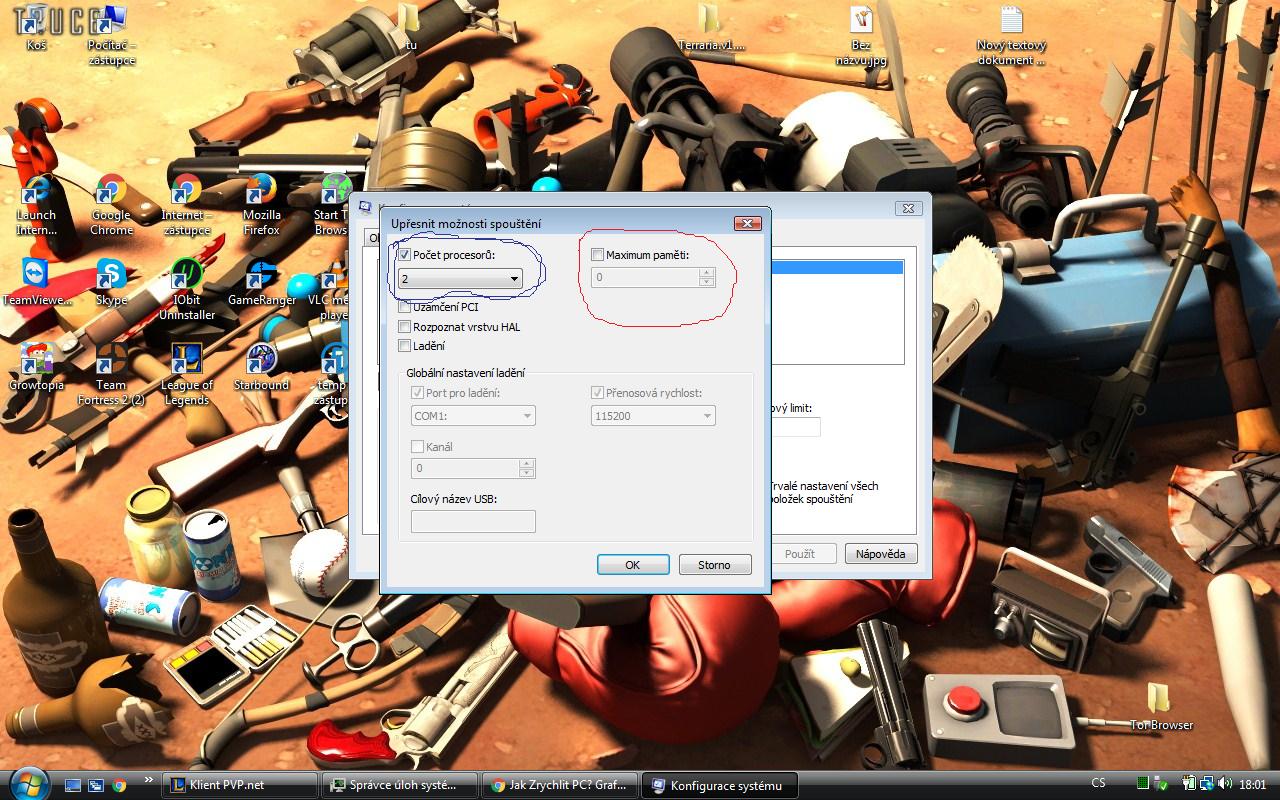Open the volume icon in system tray
This screenshot has width=1280, height=800.
click(1225, 784)
